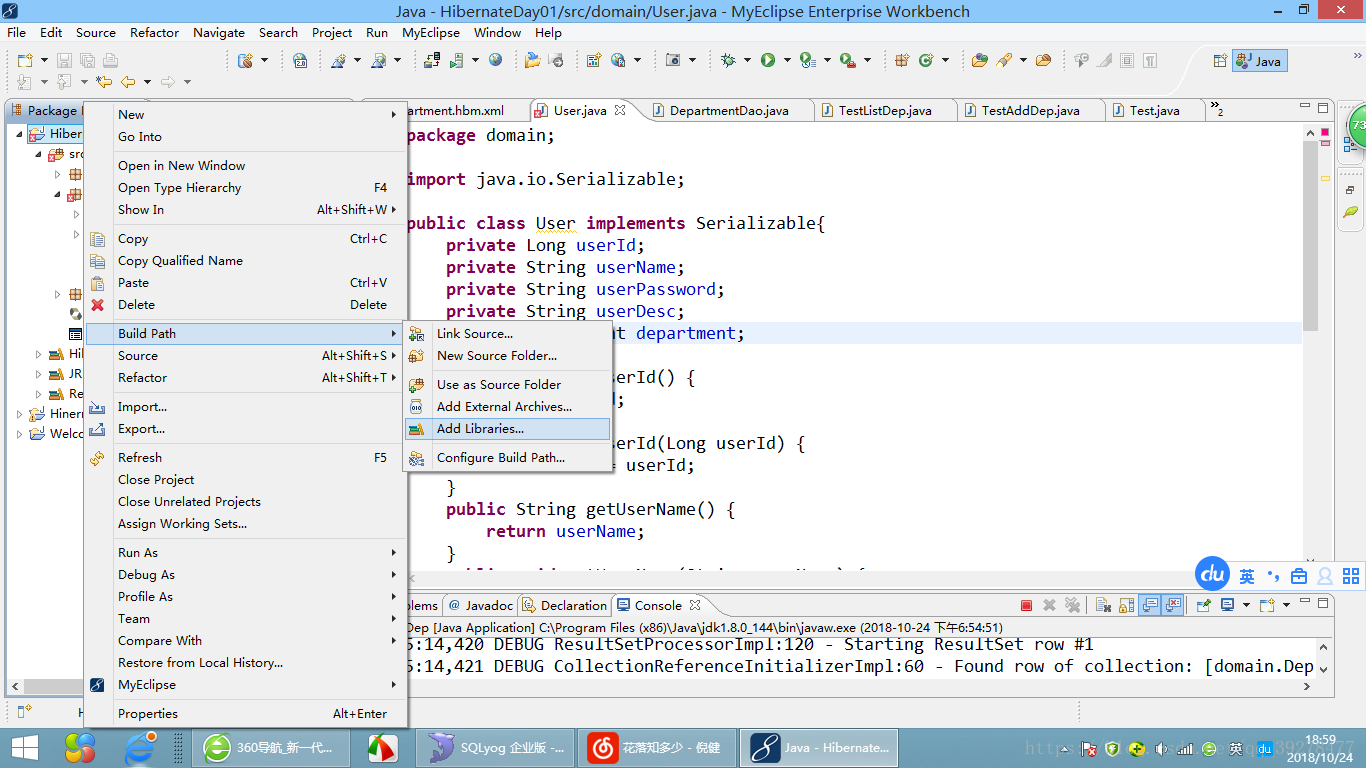Select Add External Archives...
1366x768 pixels.
coord(507,407)
